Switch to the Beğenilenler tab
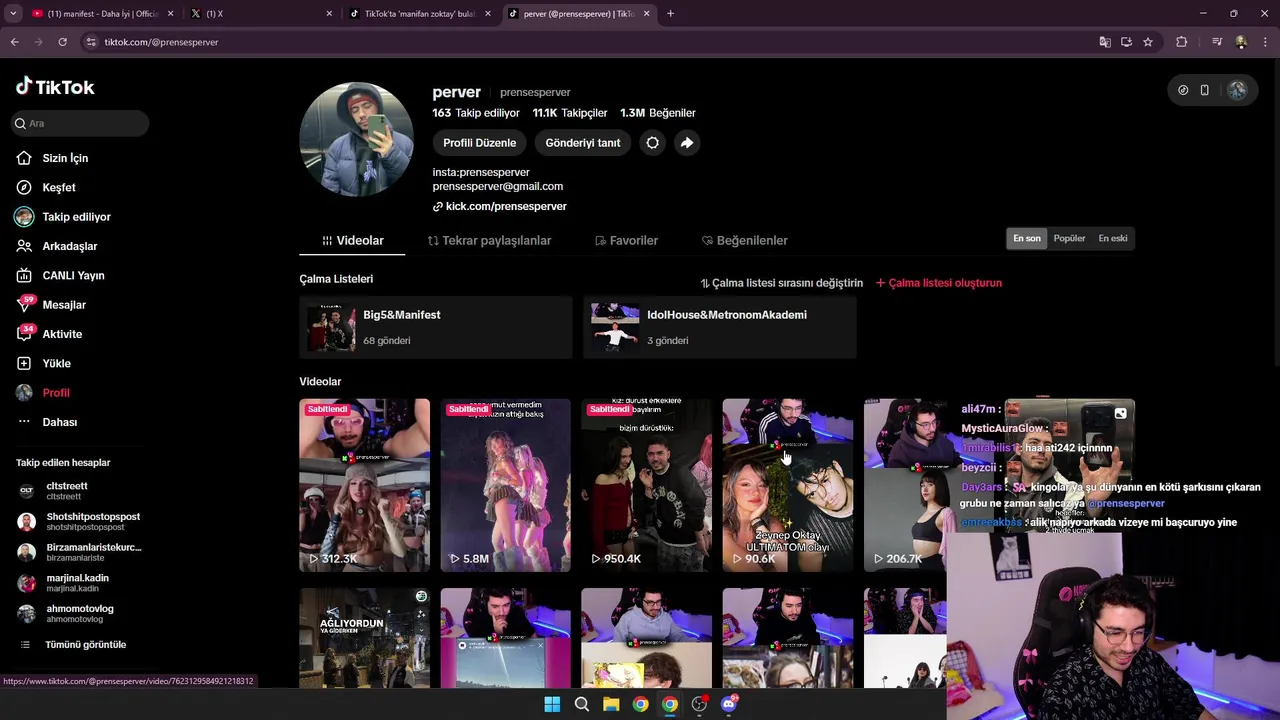1280x720 pixels. pos(745,241)
